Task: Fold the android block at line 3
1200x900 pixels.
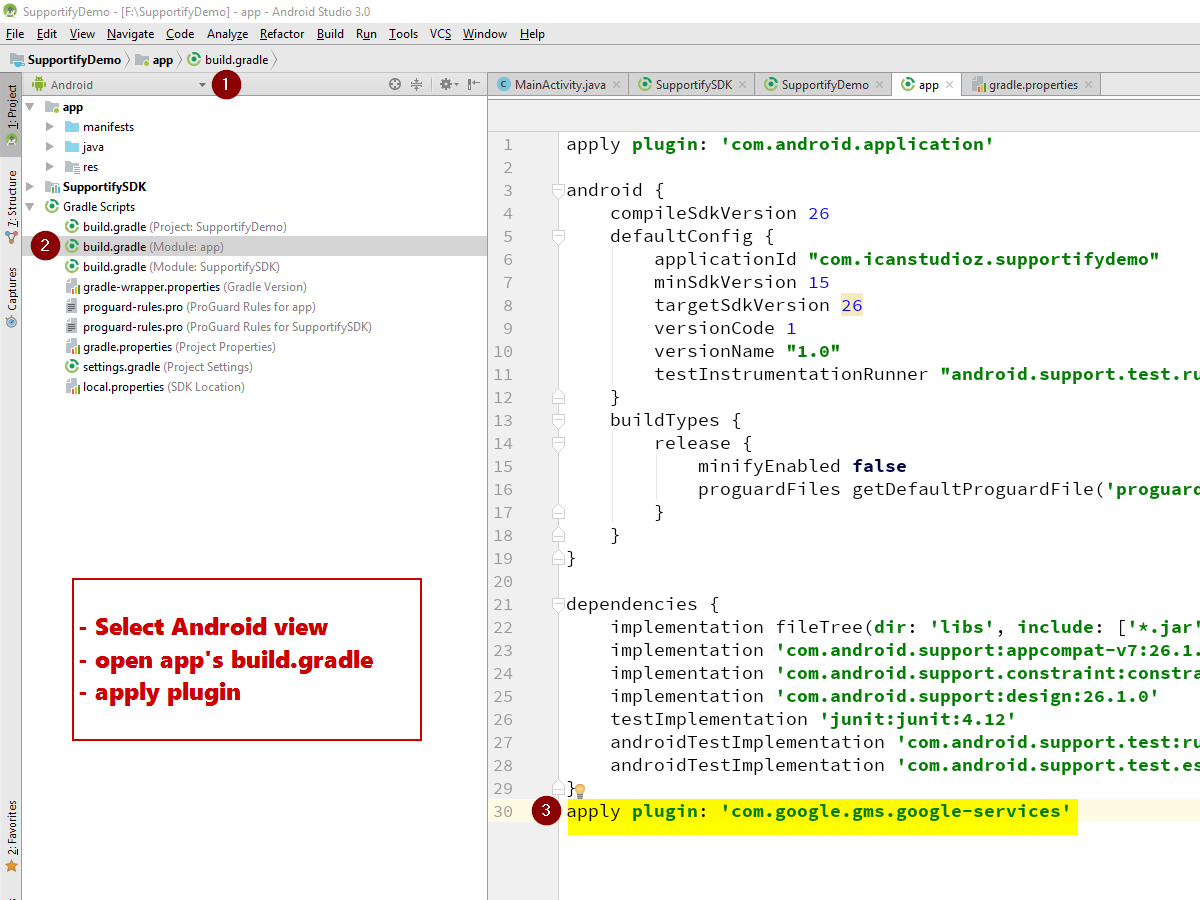Action: (x=558, y=190)
